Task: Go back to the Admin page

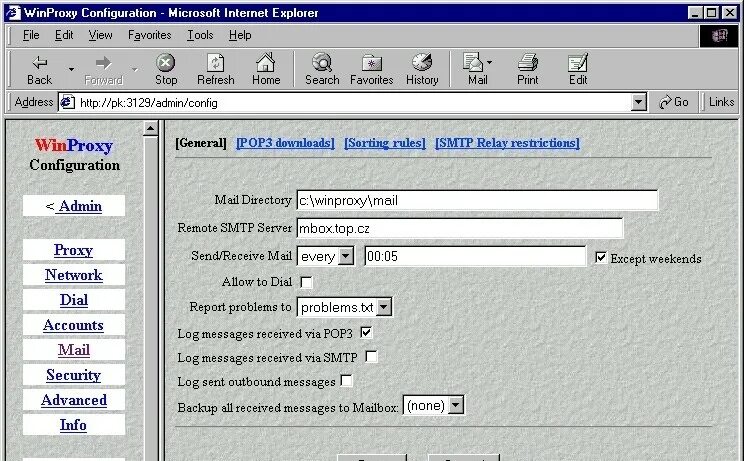Action: coord(74,206)
